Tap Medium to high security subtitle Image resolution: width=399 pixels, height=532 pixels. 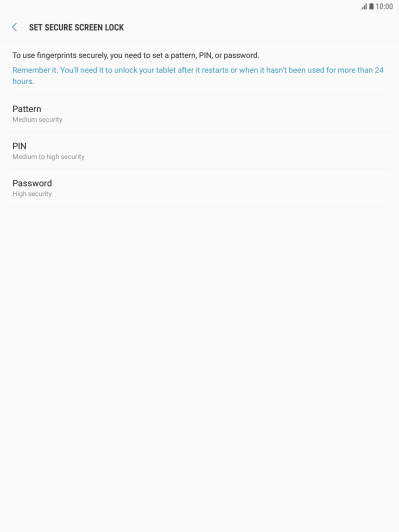49,156
